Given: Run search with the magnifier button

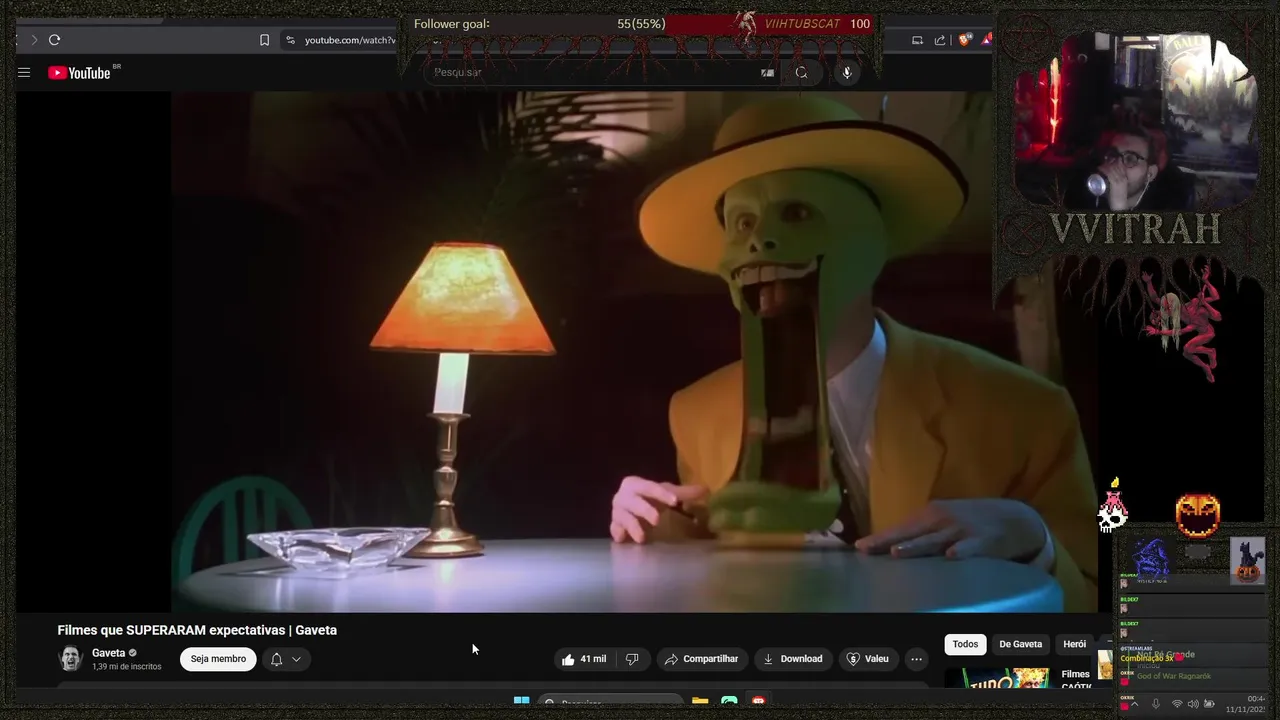Looking at the screenshot, I should (x=801, y=72).
